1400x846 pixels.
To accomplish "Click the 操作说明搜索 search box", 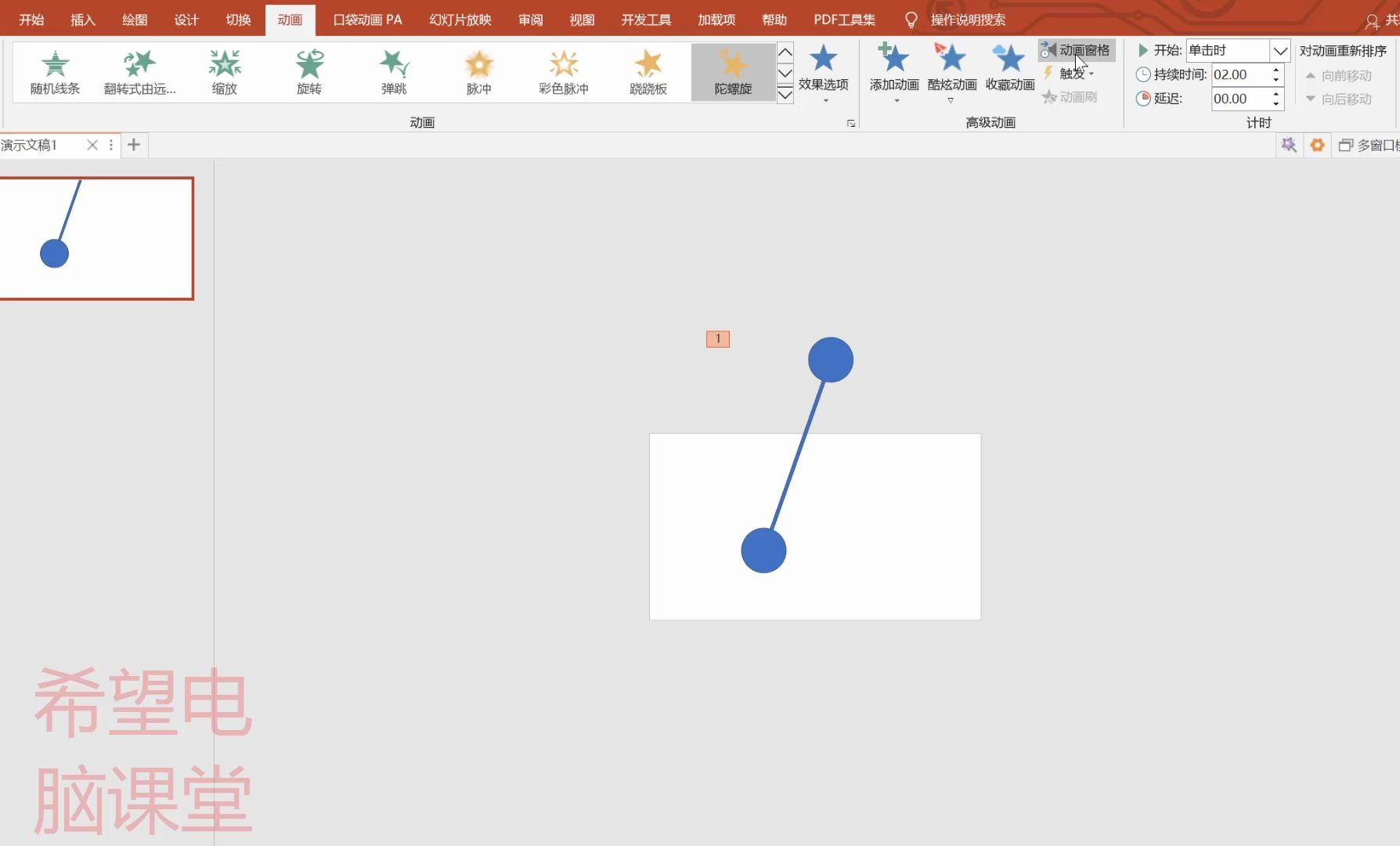I will [x=968, y=20].
